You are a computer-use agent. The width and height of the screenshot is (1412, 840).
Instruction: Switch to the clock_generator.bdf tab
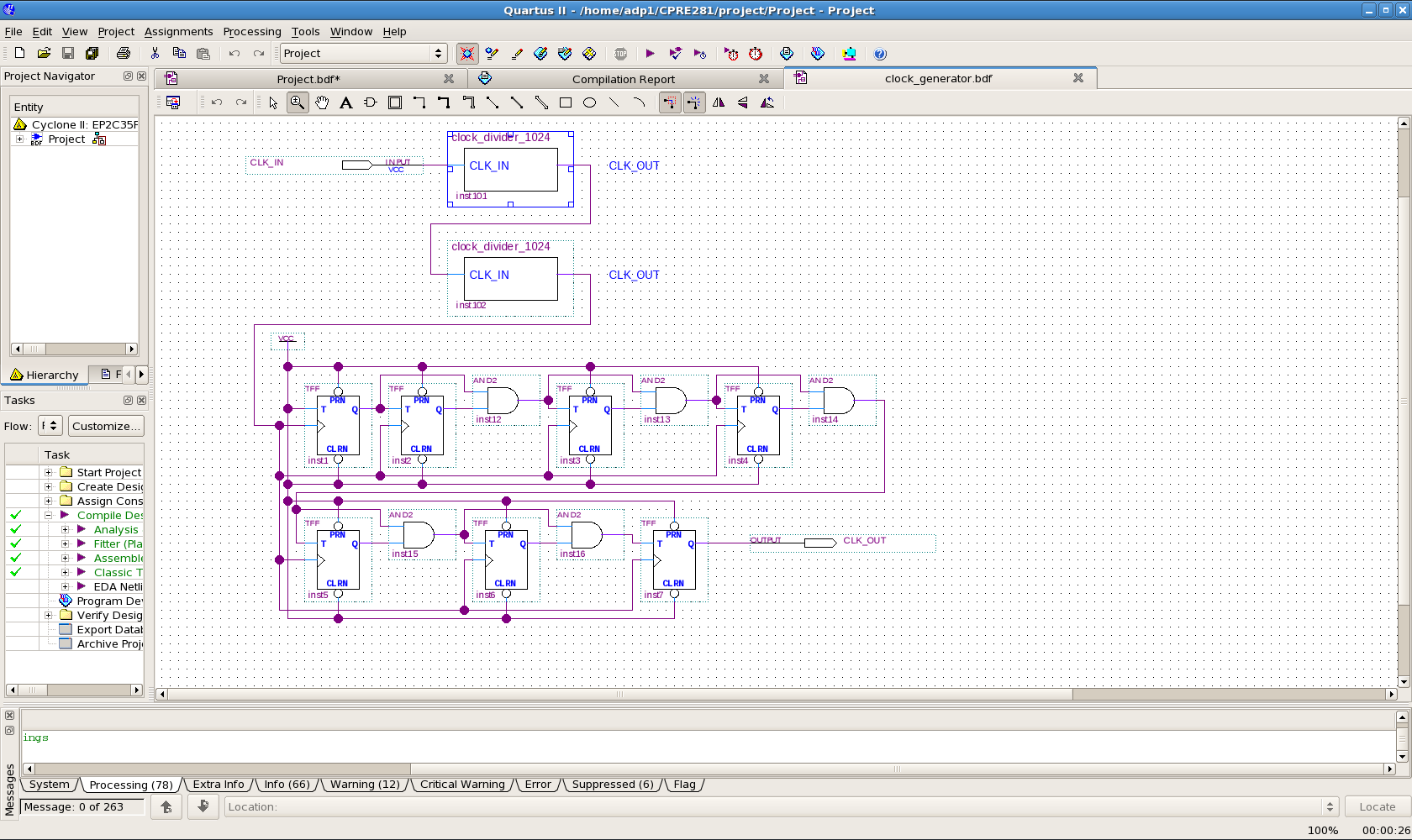click(938, 78)
